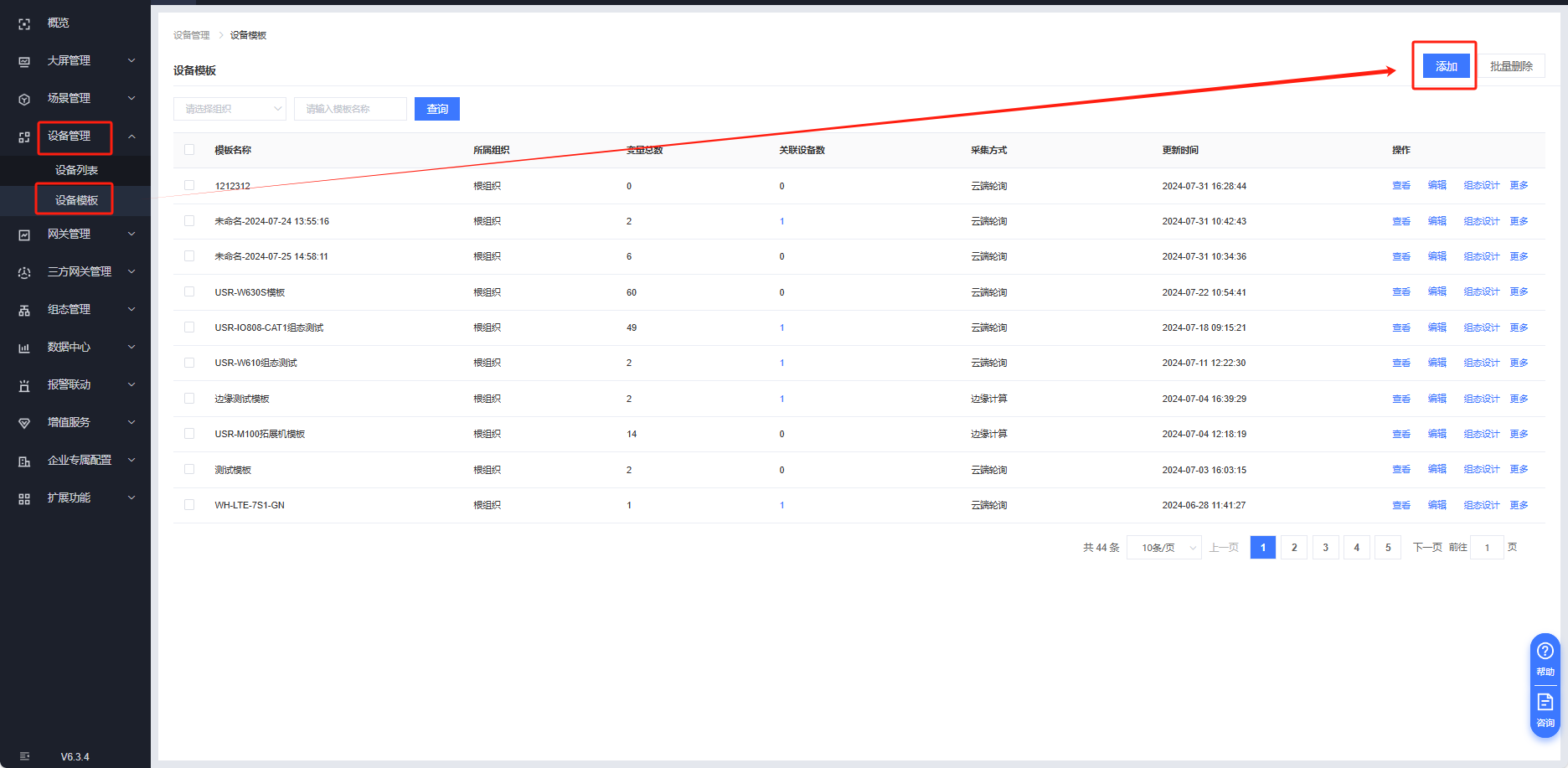The image size is (1568, 768).
Task: Check the box for template 1212312
Action: coord(189,186)
